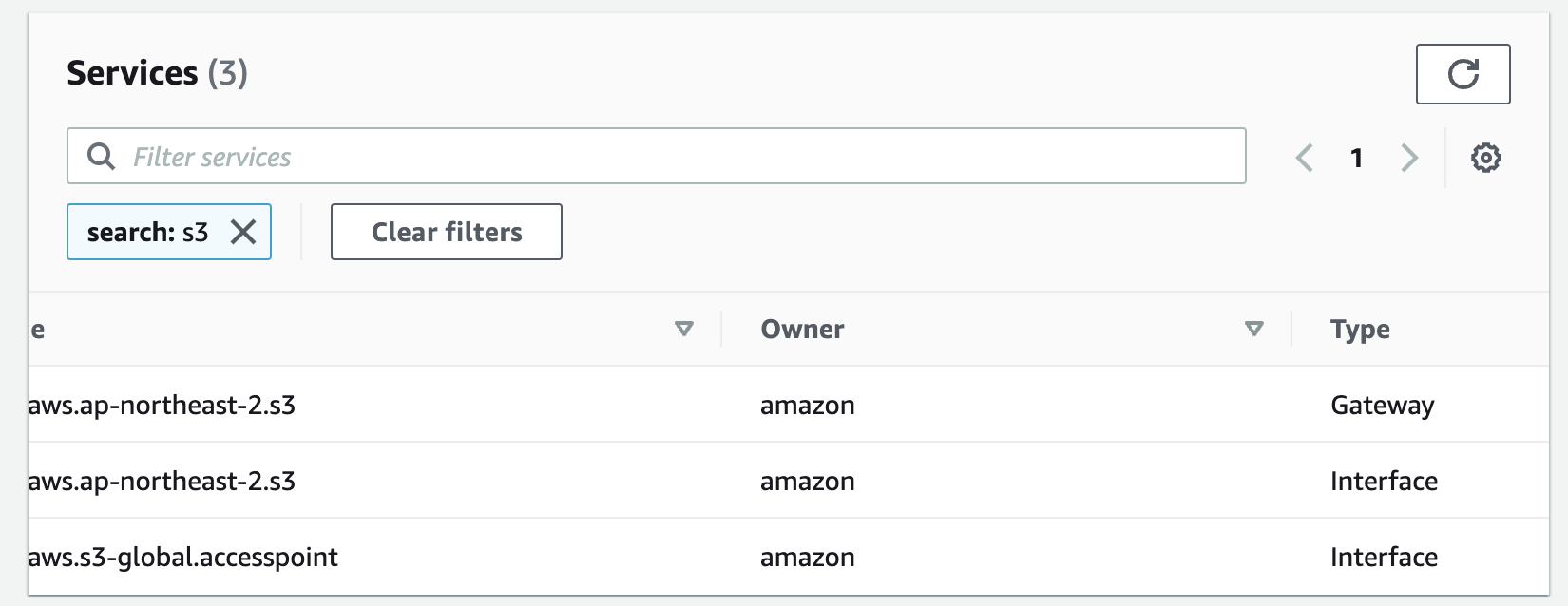The height and width of the screenshot is (606, 1568).
Task: Click the Owner column header
Action: tap(802, 329)
